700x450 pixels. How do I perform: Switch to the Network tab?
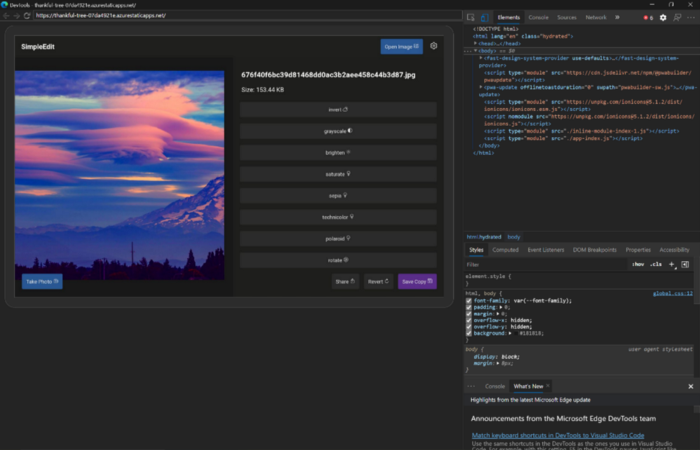[595, 17]
